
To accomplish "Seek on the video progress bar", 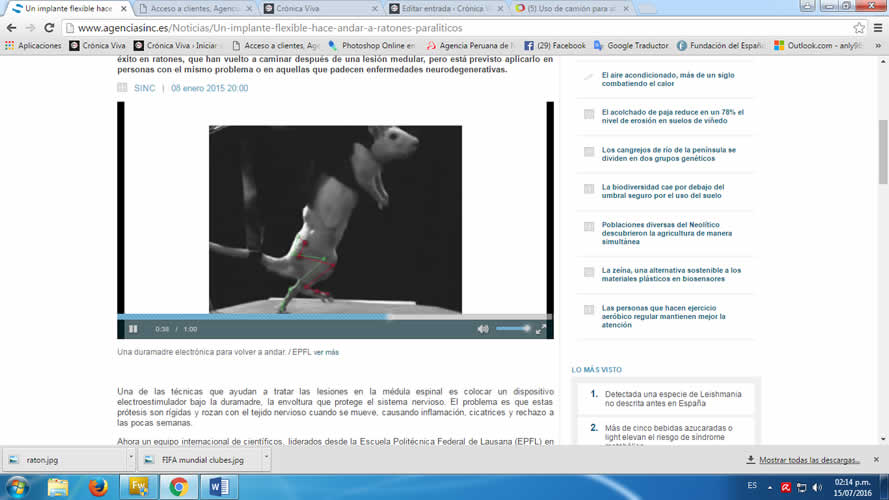I will coord(335,316).
